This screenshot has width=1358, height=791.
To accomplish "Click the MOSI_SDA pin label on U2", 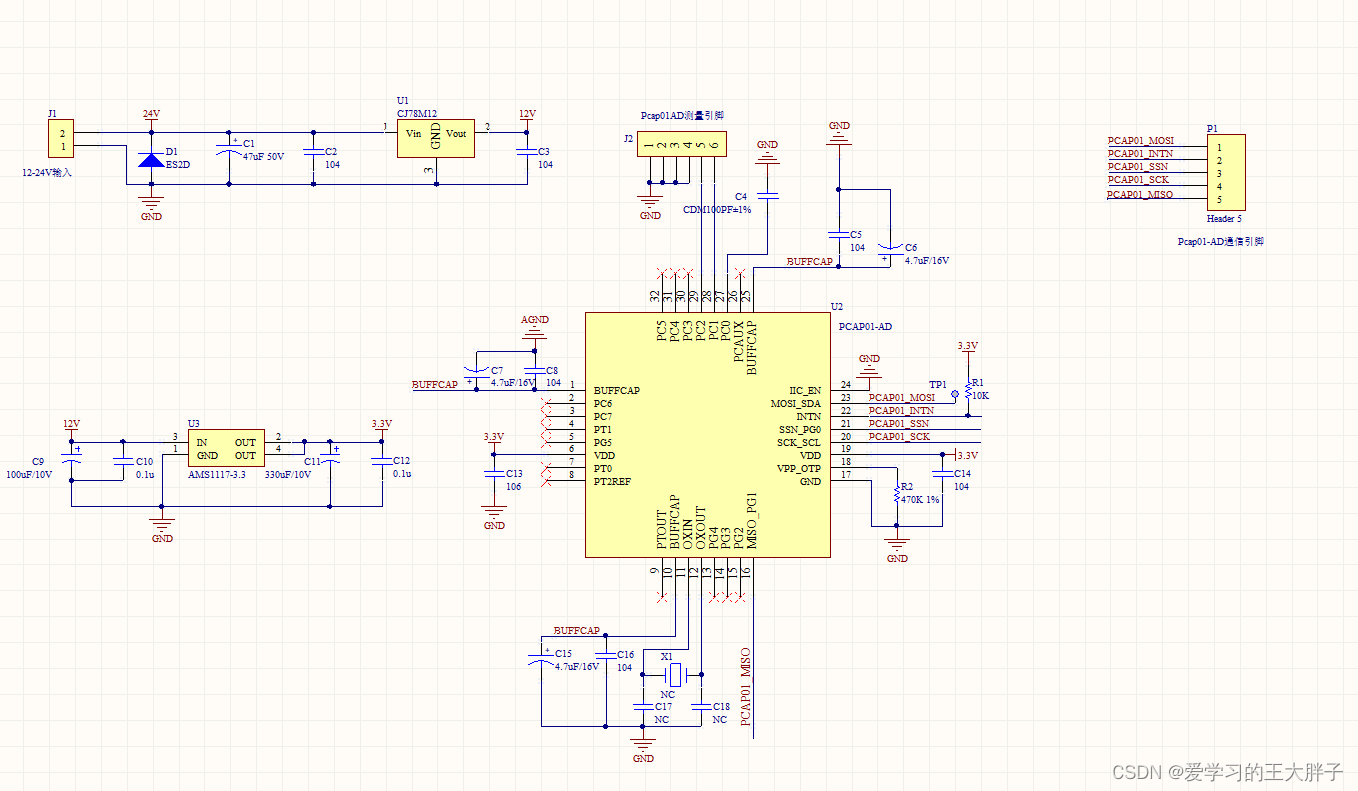I will pyautogui.click(x=796, y=404).
